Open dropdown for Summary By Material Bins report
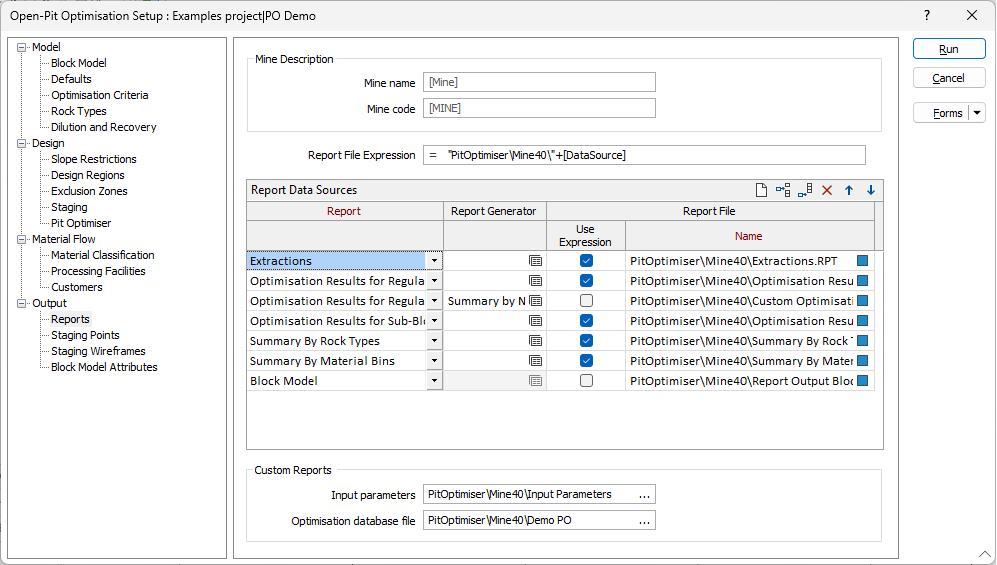Screen dimensions: 997x565 (434, 361)
